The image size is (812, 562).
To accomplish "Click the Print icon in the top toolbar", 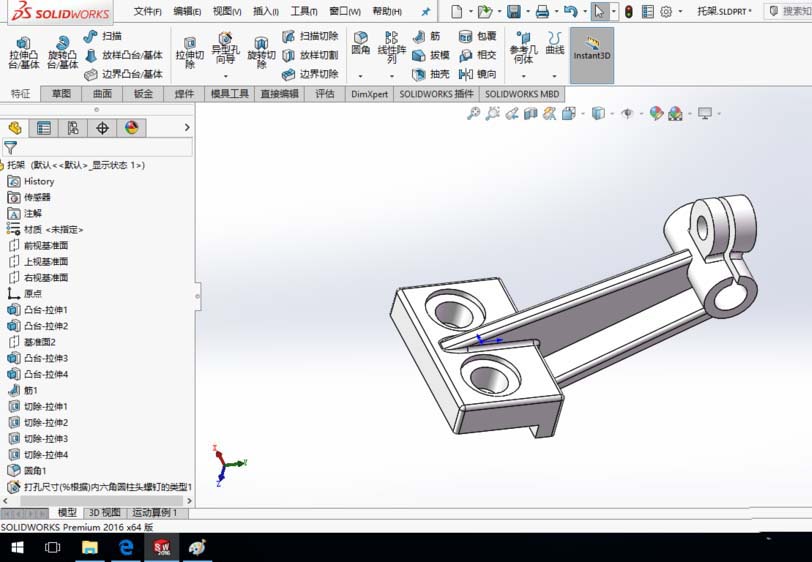I will (542, 11).
